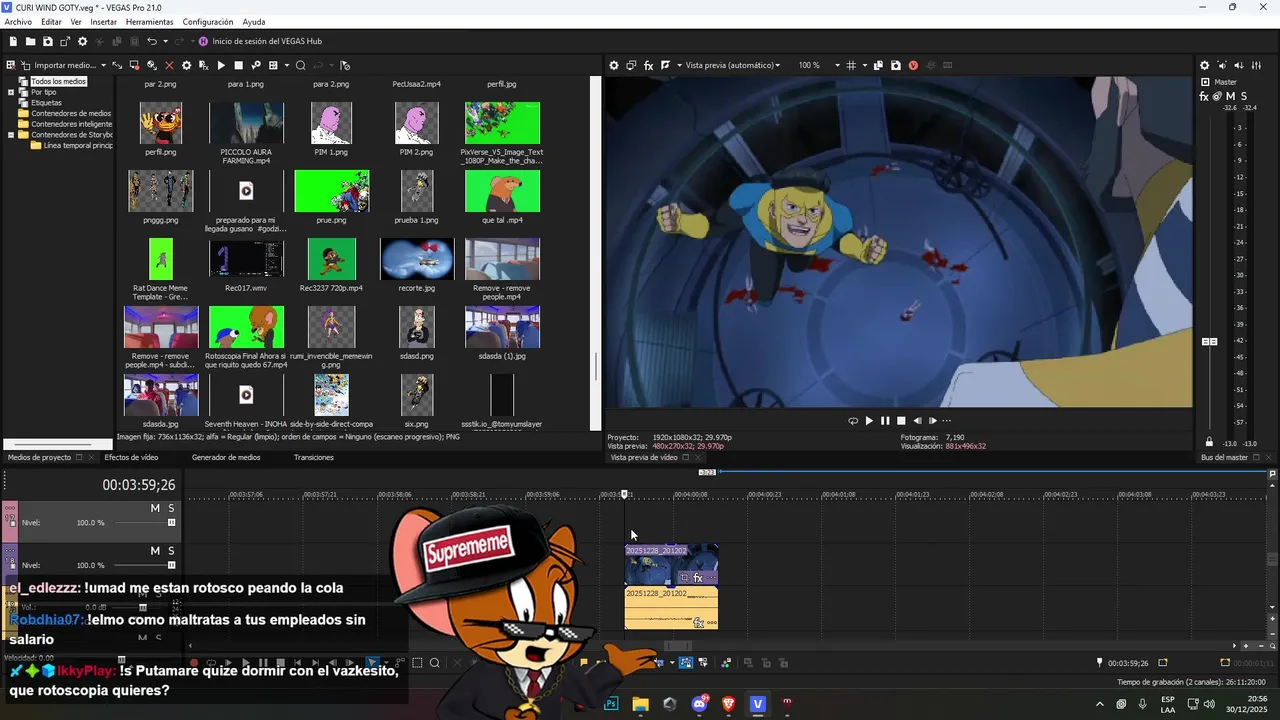Switch to the Efectos de vídeo tab

131,457
